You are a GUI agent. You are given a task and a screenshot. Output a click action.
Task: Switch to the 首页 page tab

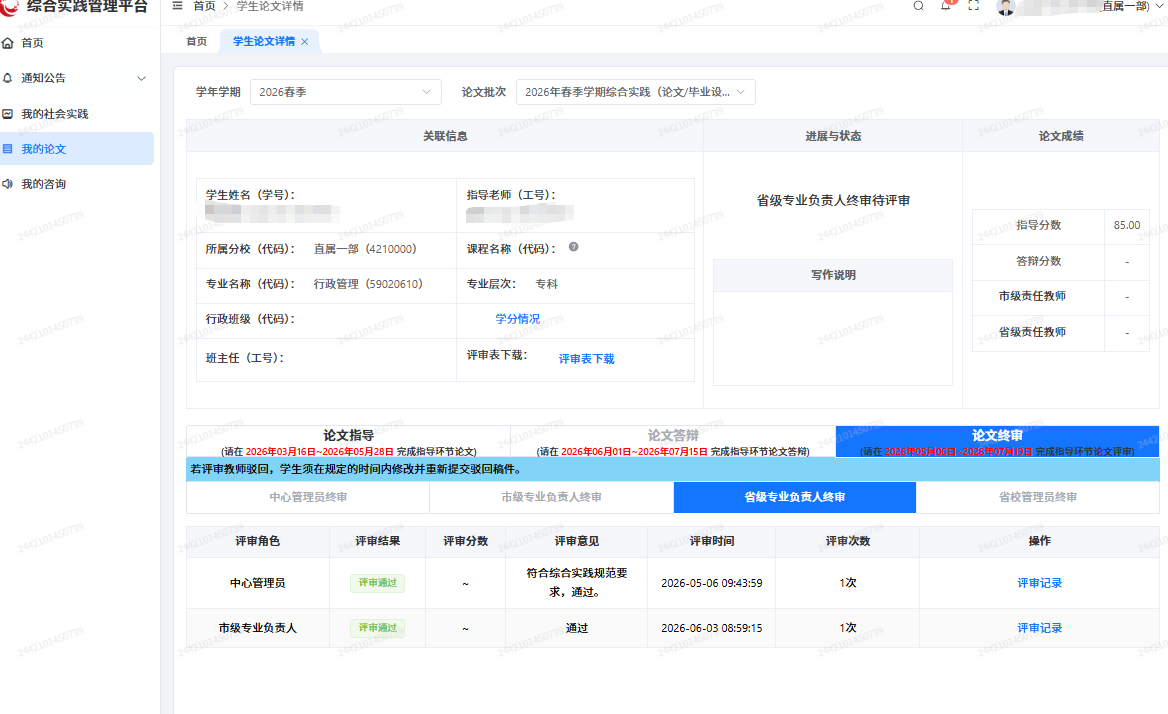pos(197,42)
